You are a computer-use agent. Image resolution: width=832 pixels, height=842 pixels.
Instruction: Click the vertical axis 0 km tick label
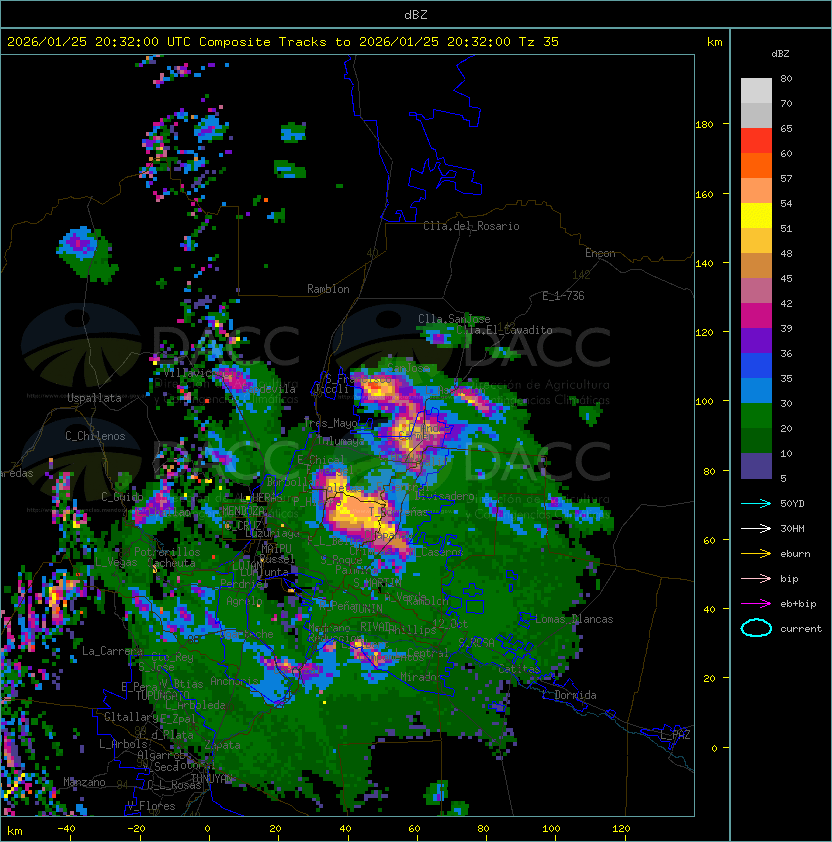coord(714,749)
